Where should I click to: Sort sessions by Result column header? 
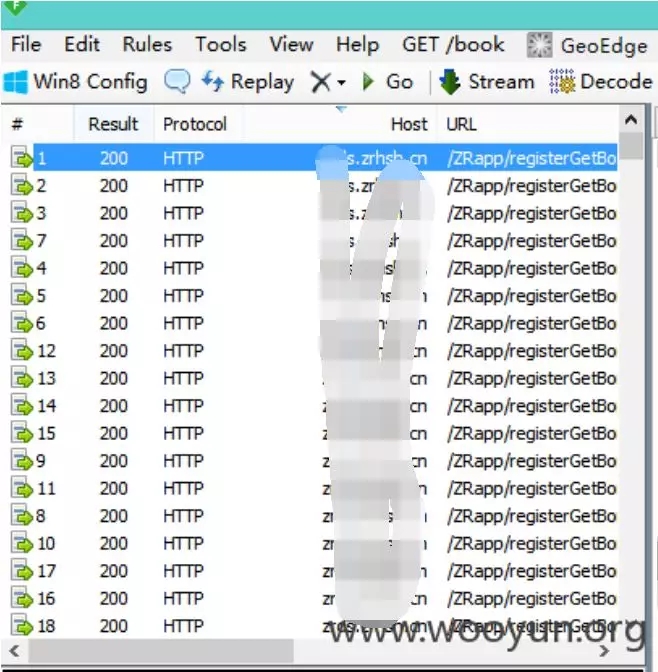coord(113,124)
